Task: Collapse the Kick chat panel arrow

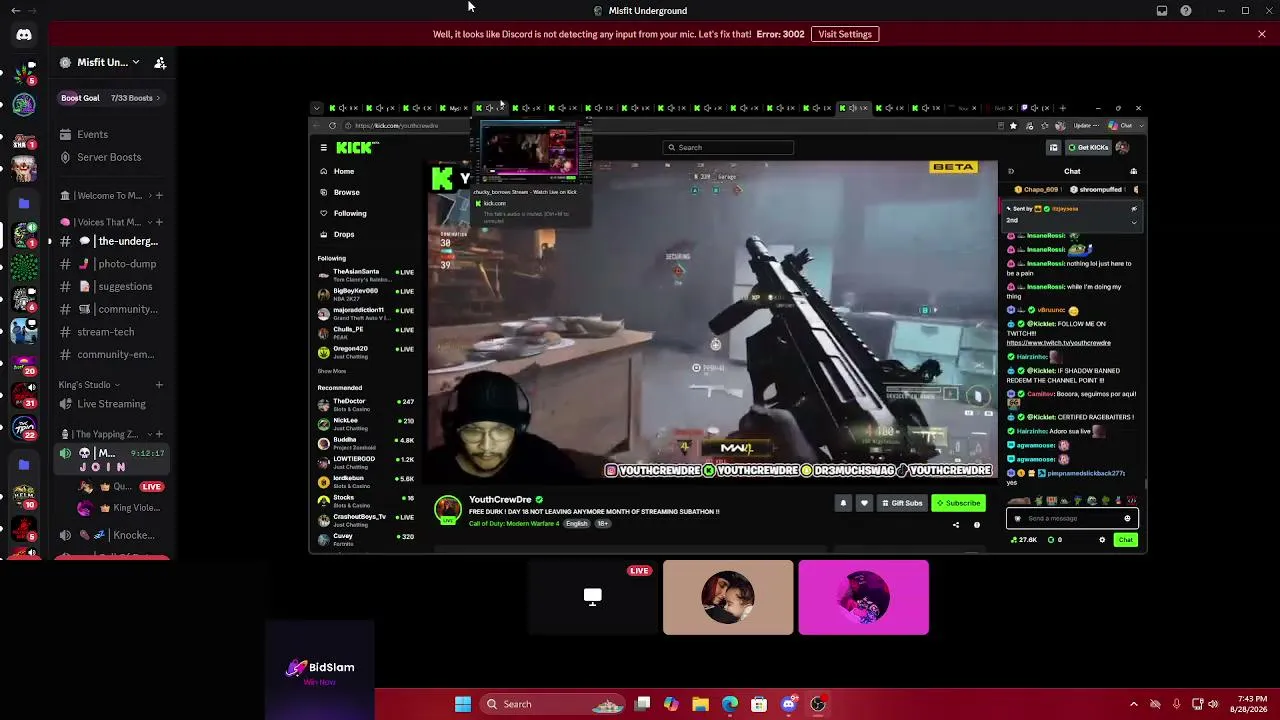Action: (1010, 171)
